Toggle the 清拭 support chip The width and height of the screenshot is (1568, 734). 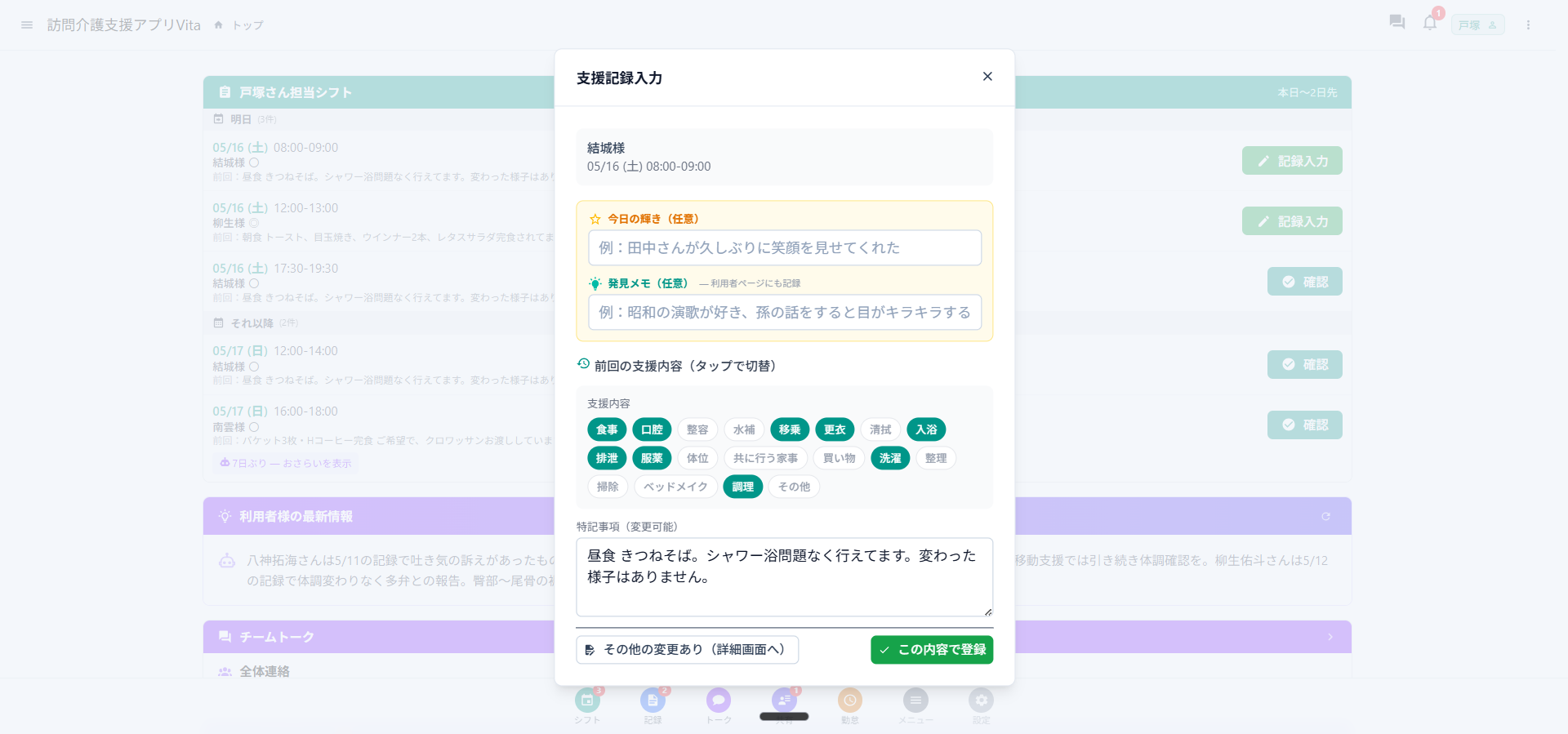click(x=880, y=429)
